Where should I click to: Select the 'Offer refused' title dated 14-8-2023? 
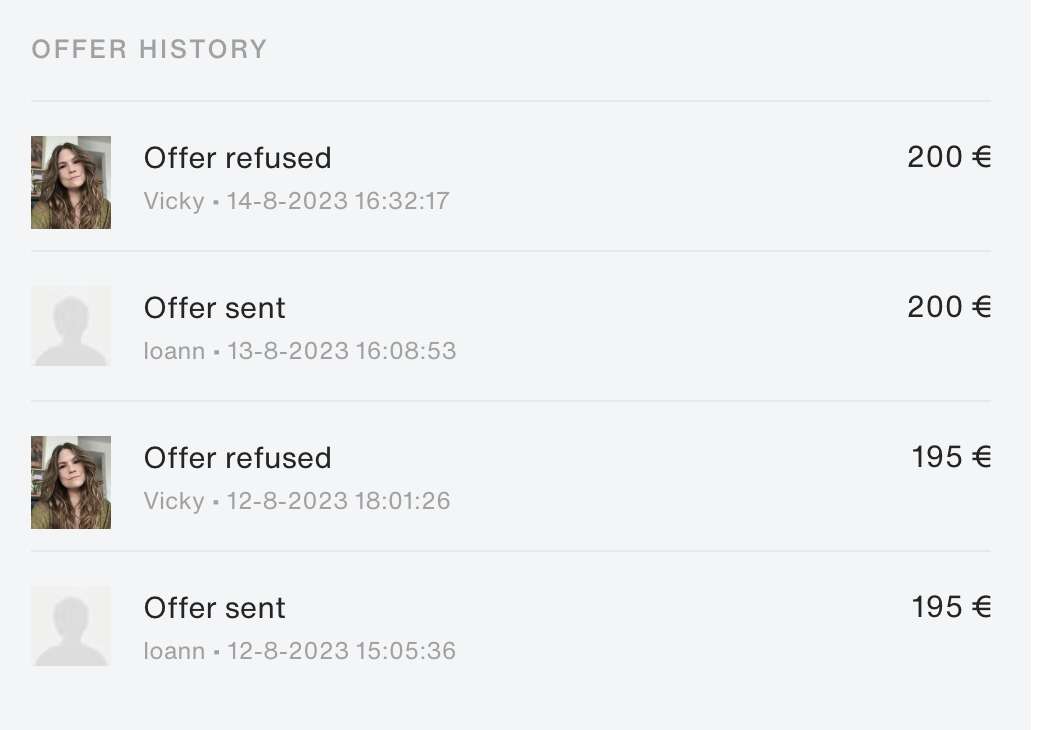pyautogui.click(x=237, y=158)
